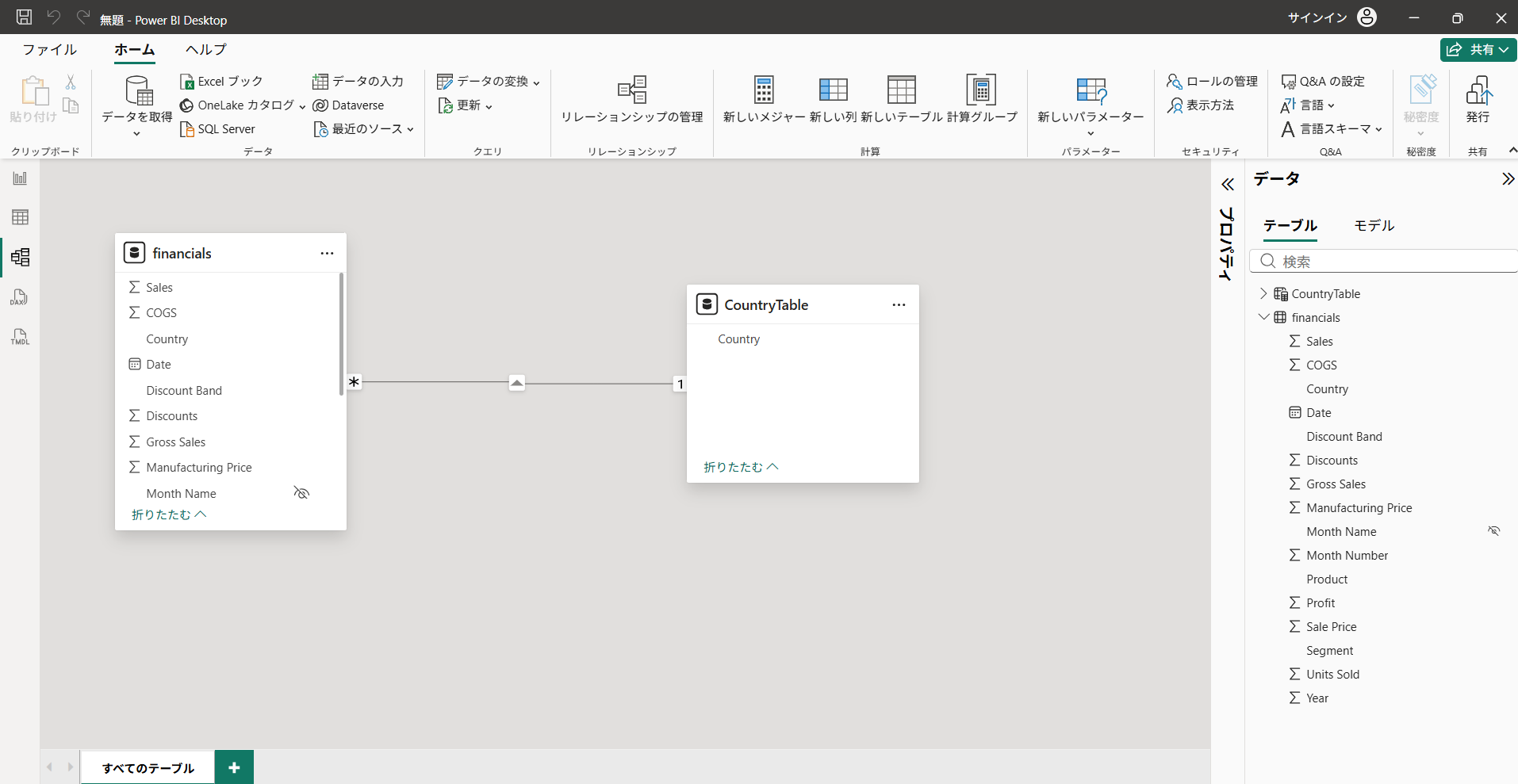Select the Profit field in Data pane
This screenshot has height=784, width=1518.
[1321, 602]
